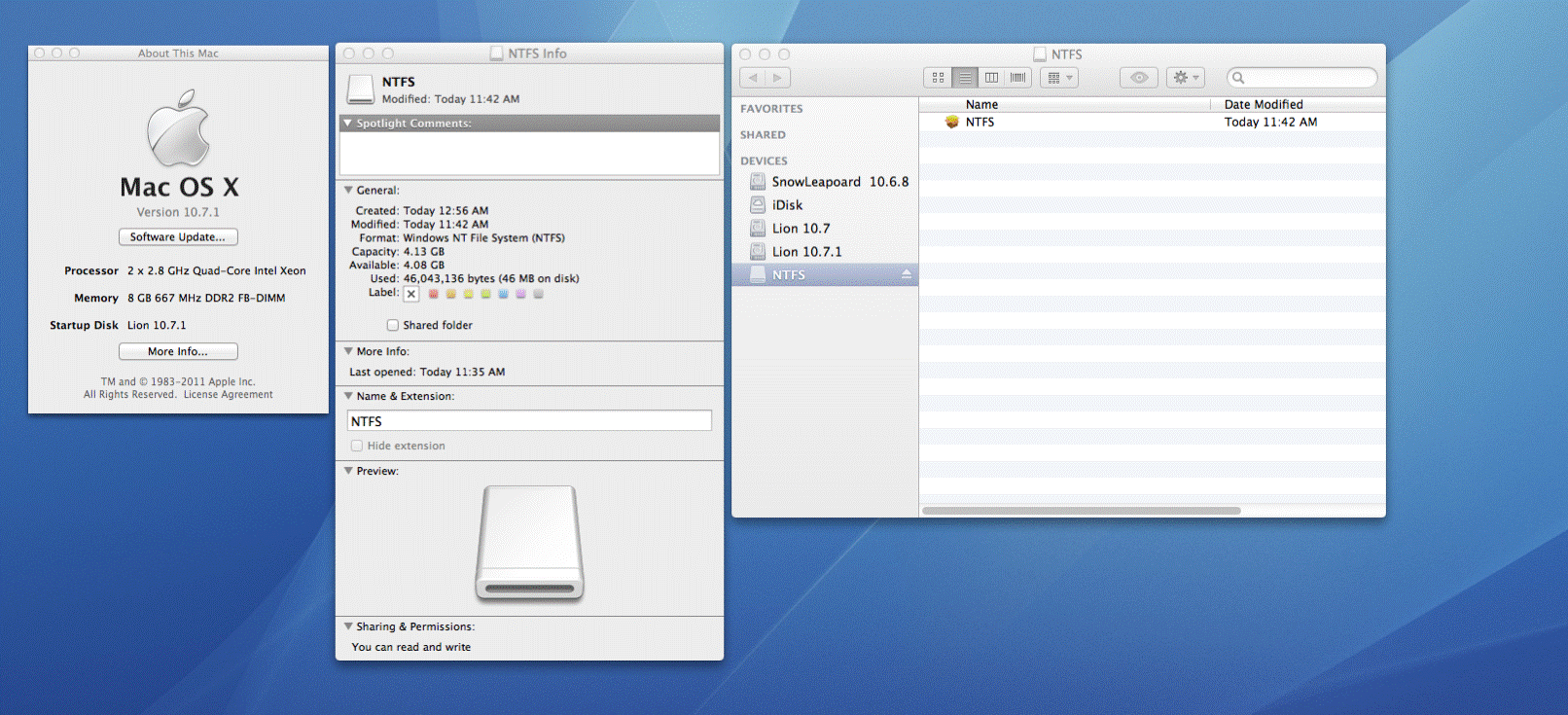Click the Apple logo in About This Mac
Screen dimensions: 1568x715
(x=178, y=127)
